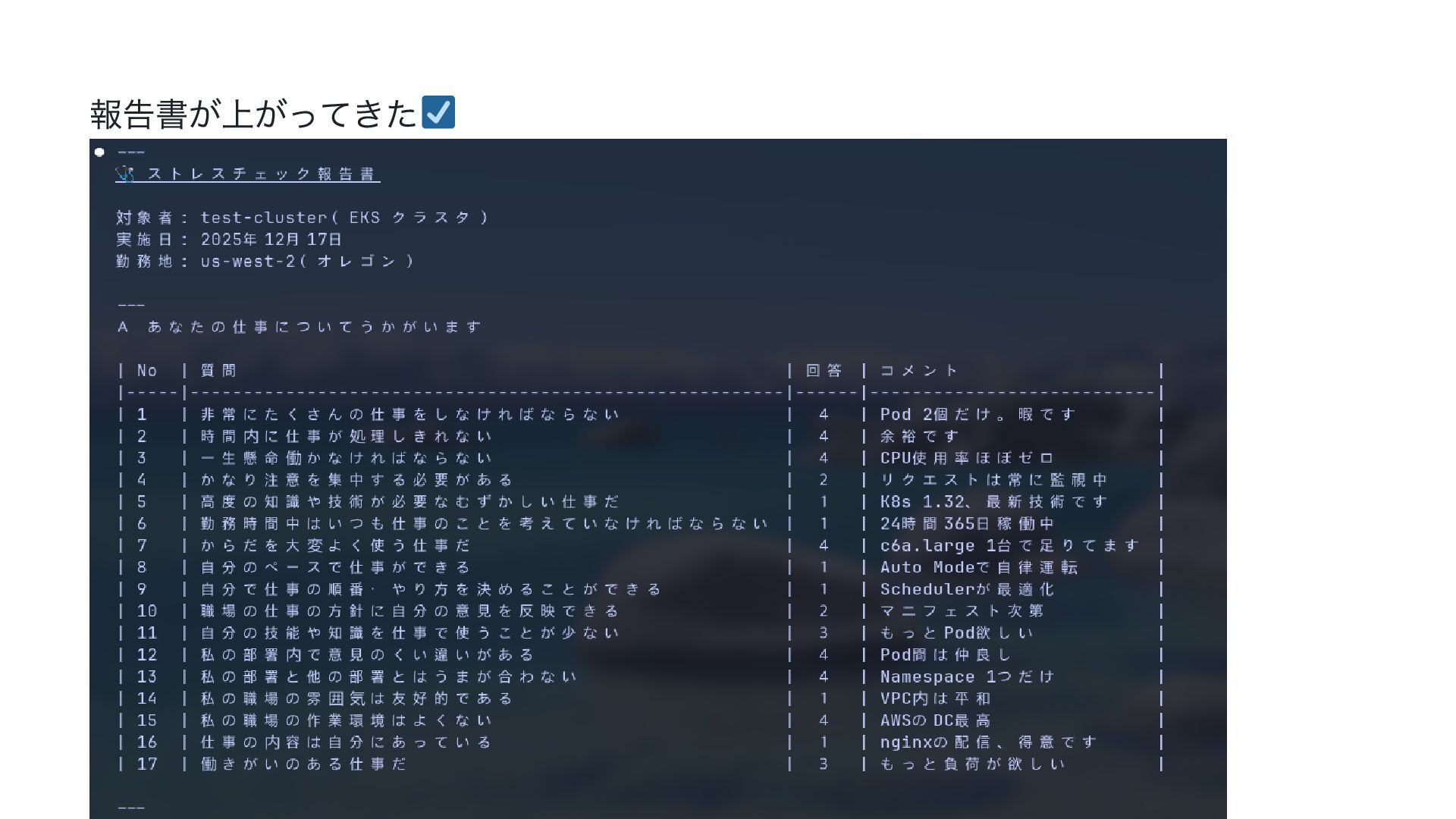Click row 5 comment K8s 1.32
This screenshot has width=1456, height=819.
(993, 502)
